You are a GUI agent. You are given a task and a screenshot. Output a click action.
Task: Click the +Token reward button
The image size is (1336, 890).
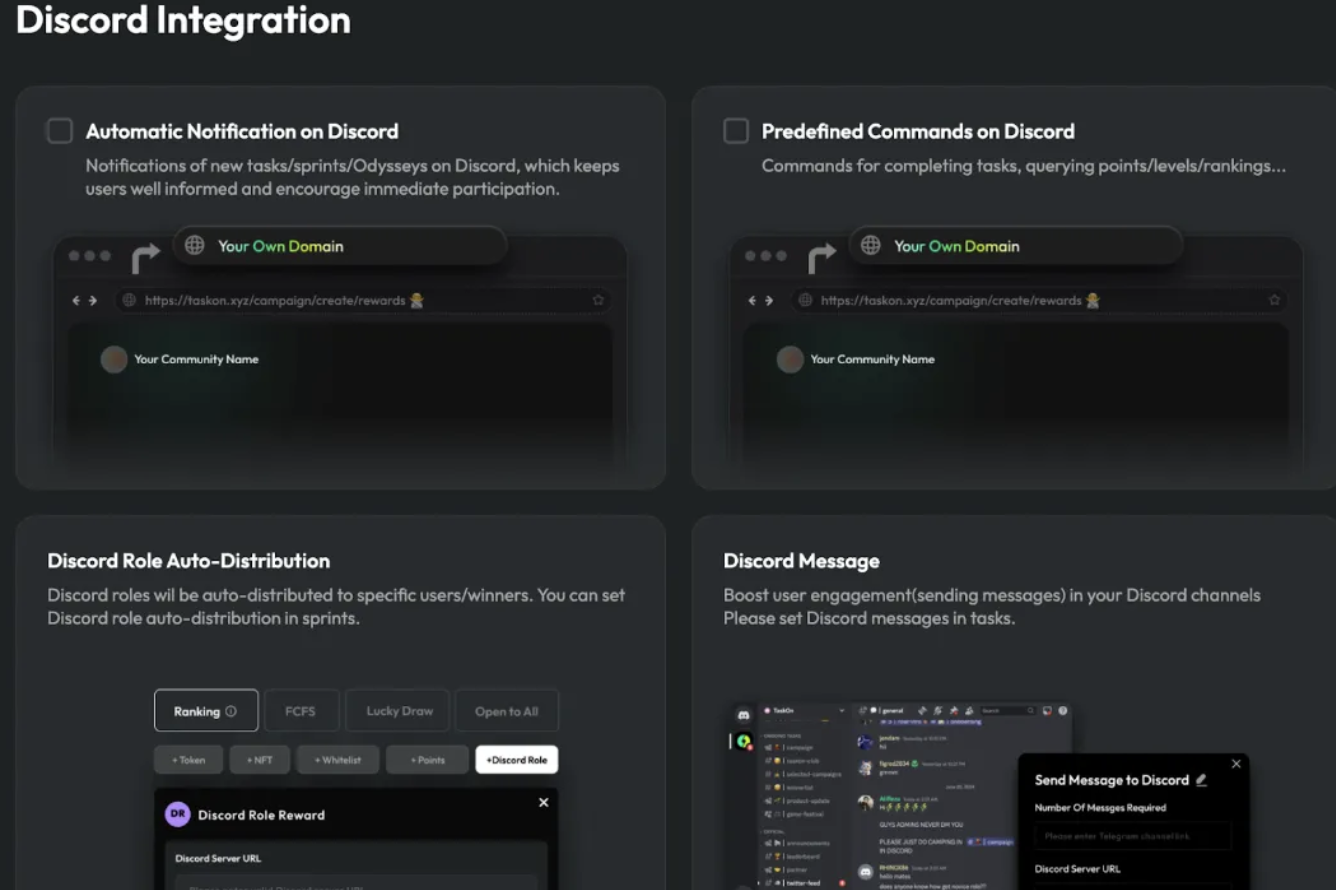point(188,760)
